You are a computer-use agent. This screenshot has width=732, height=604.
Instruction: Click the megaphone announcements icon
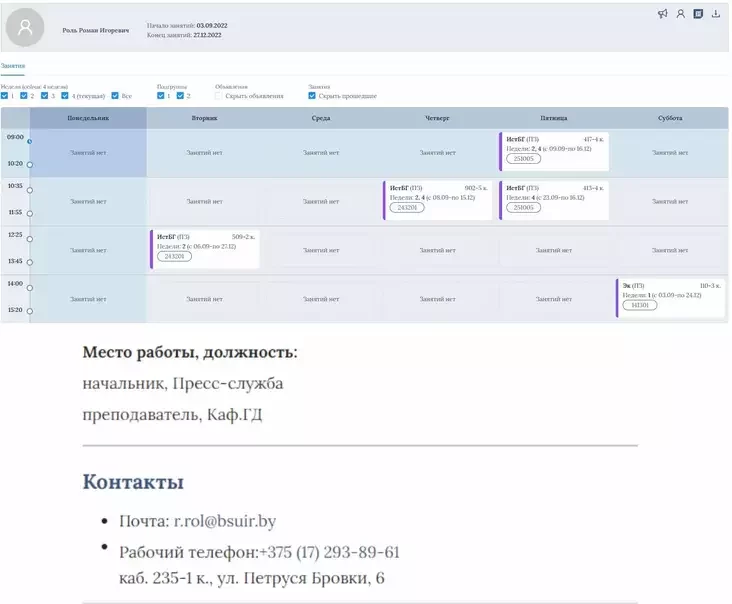tap(662, 14)
